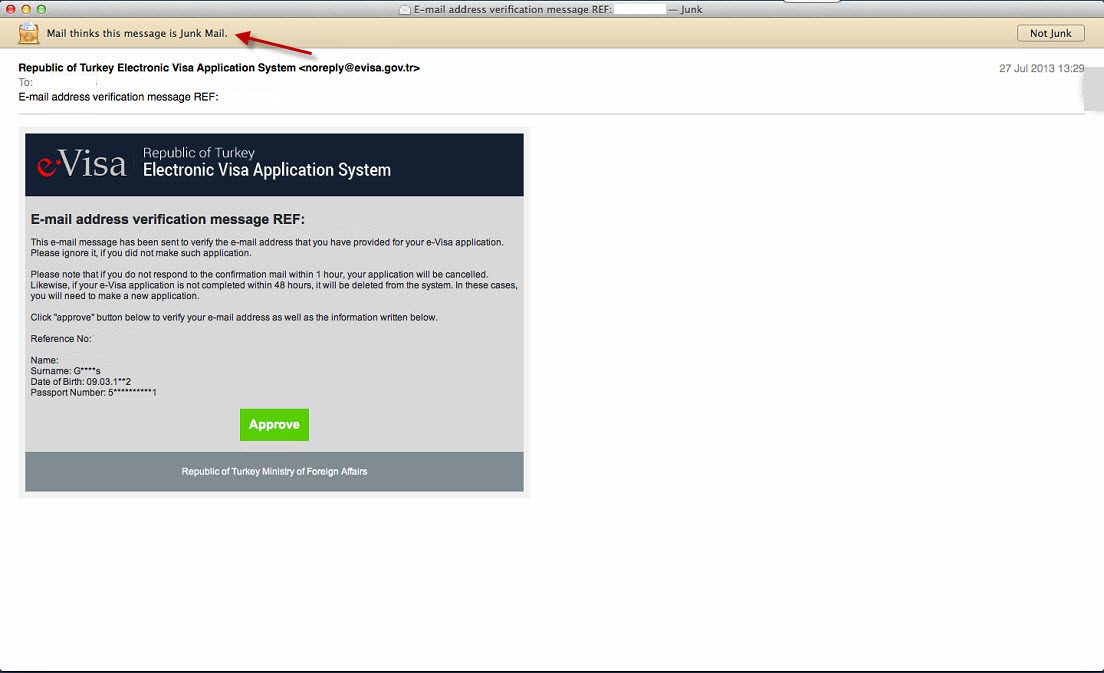
Task: Click the green zoom window button
Action: click(x=42, y=9)
